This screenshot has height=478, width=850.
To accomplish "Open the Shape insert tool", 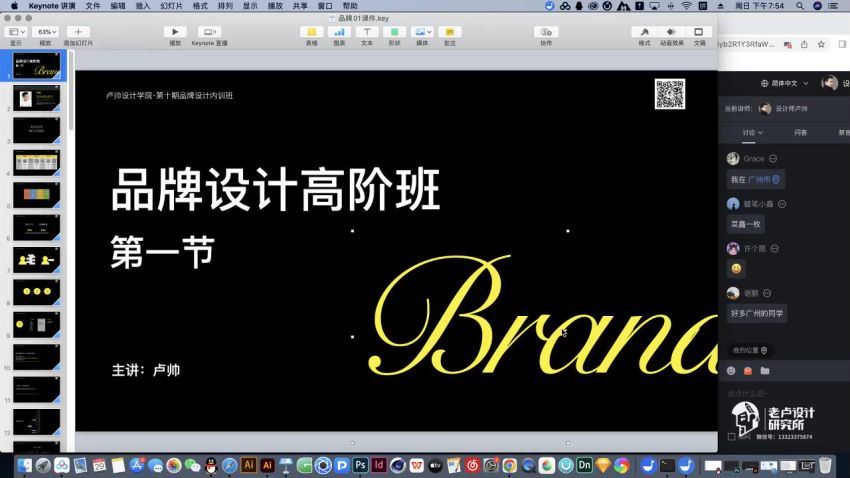I will tap(394, 32).
